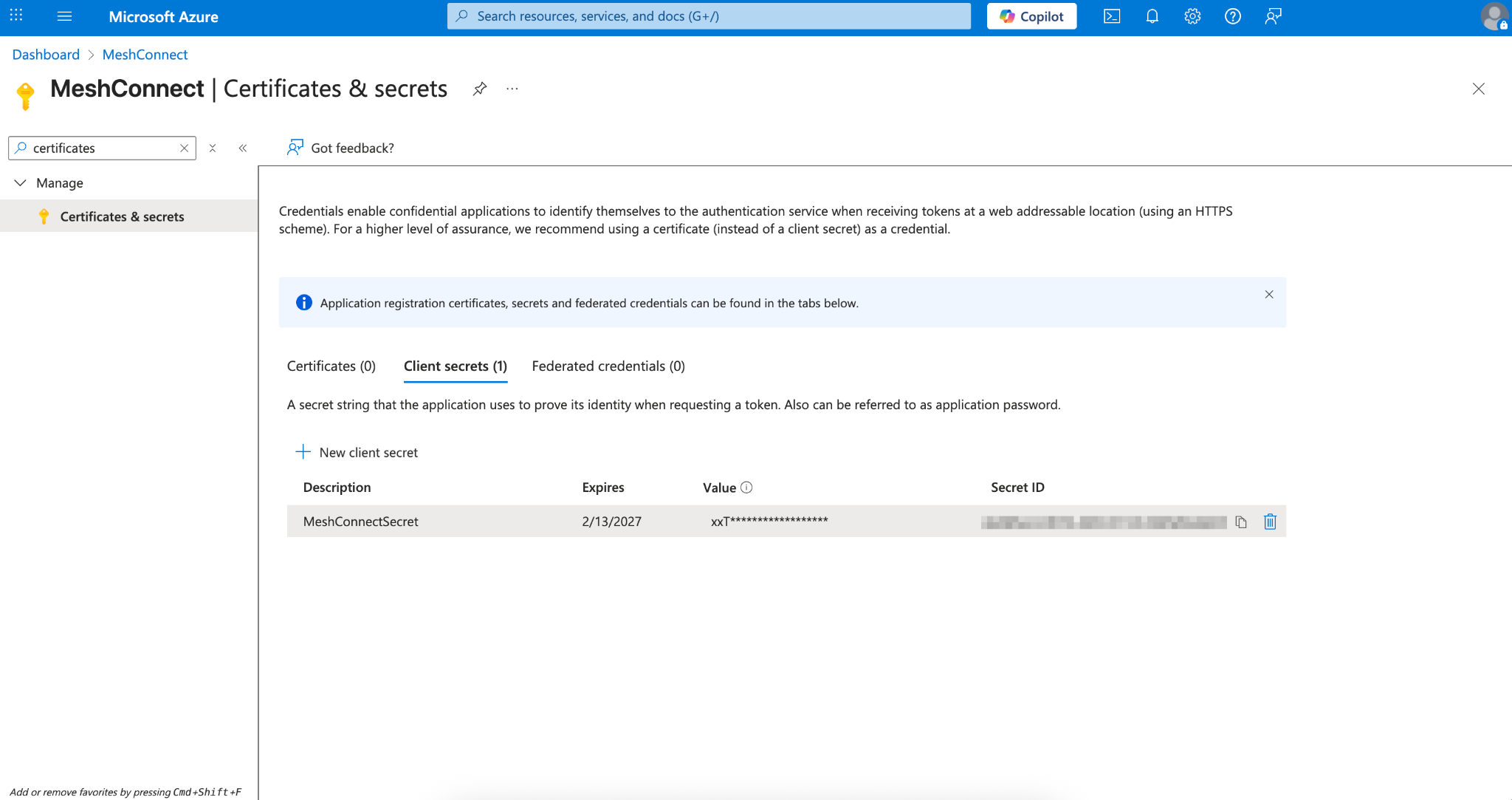The image size is (1512, 800).
Task: Show the Value column info tooltip
Action: (746, 488)
